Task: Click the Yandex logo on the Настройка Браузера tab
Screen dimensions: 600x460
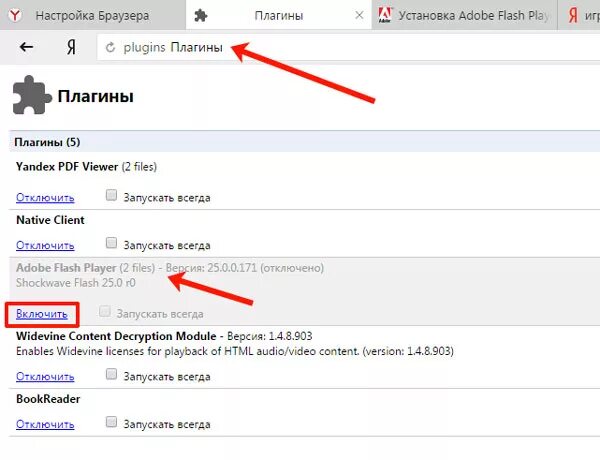Action: pos(15,15)
